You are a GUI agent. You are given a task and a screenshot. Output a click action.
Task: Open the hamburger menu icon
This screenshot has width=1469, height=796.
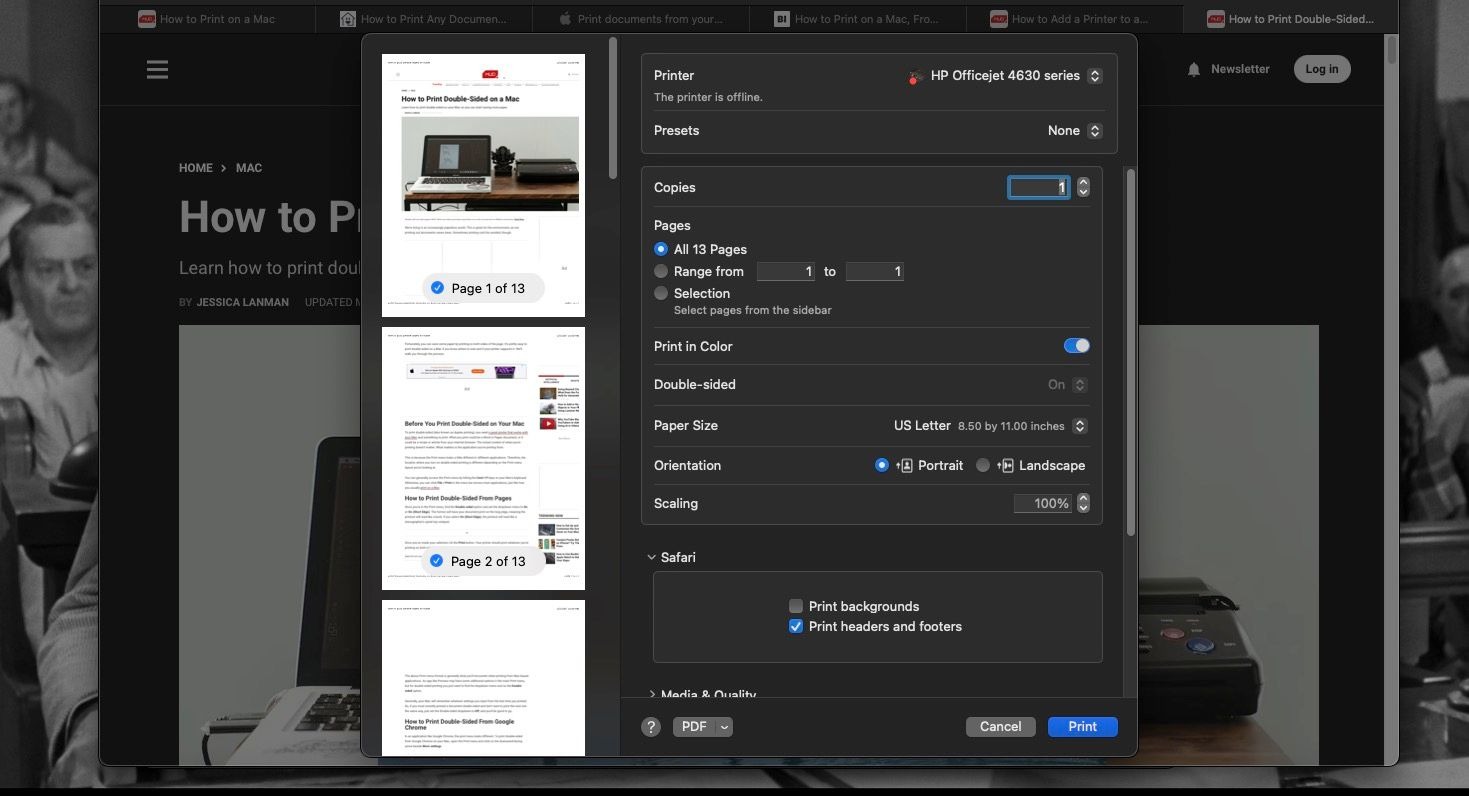pos(157,69)
